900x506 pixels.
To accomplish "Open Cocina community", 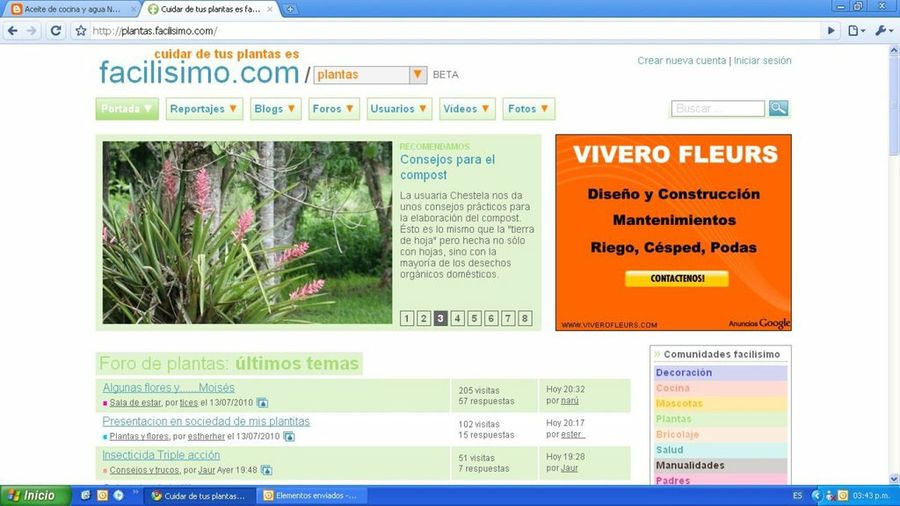I will point(720,388).
